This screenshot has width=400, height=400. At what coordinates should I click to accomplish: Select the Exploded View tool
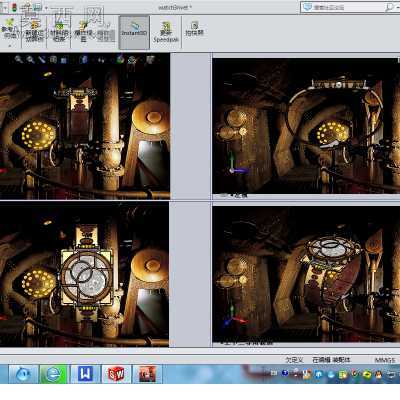[83, 31]
